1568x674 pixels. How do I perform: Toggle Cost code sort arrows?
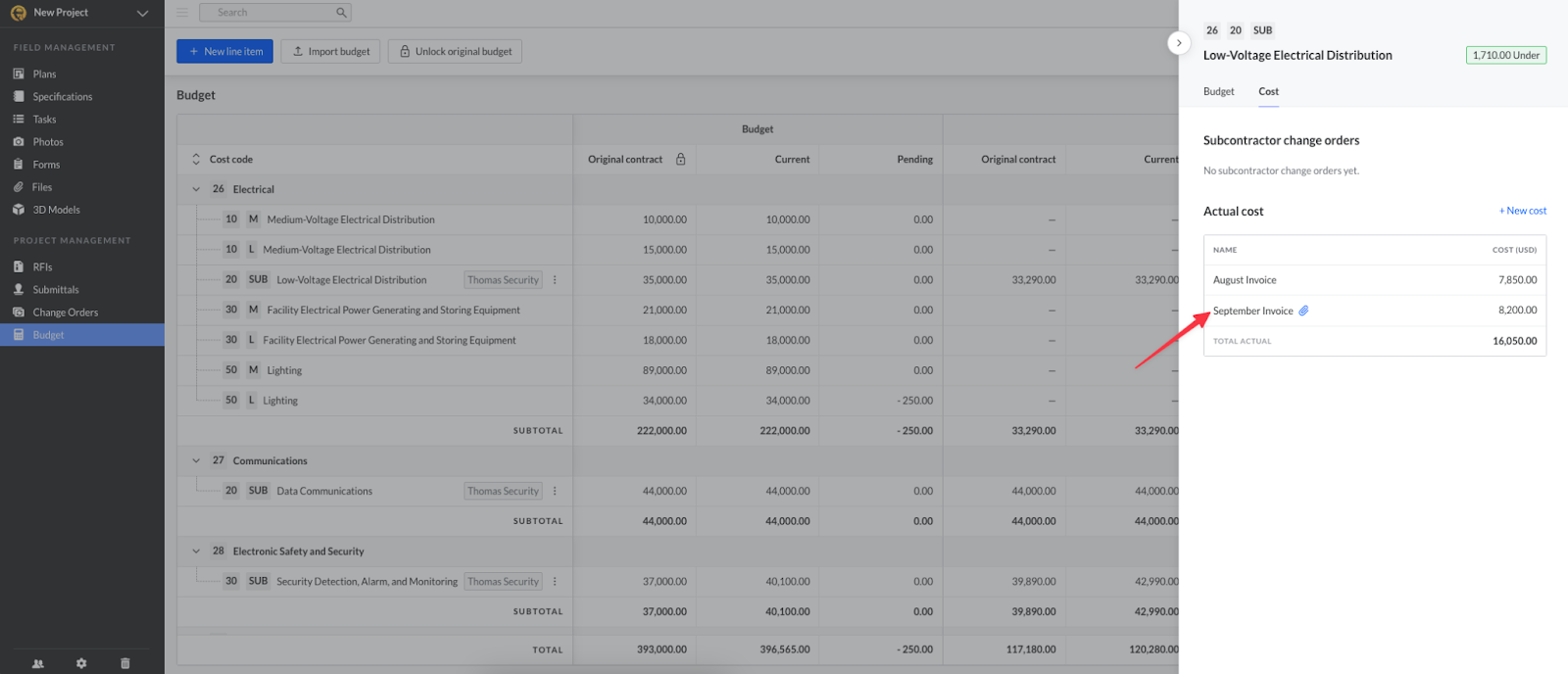click(196, 160)
